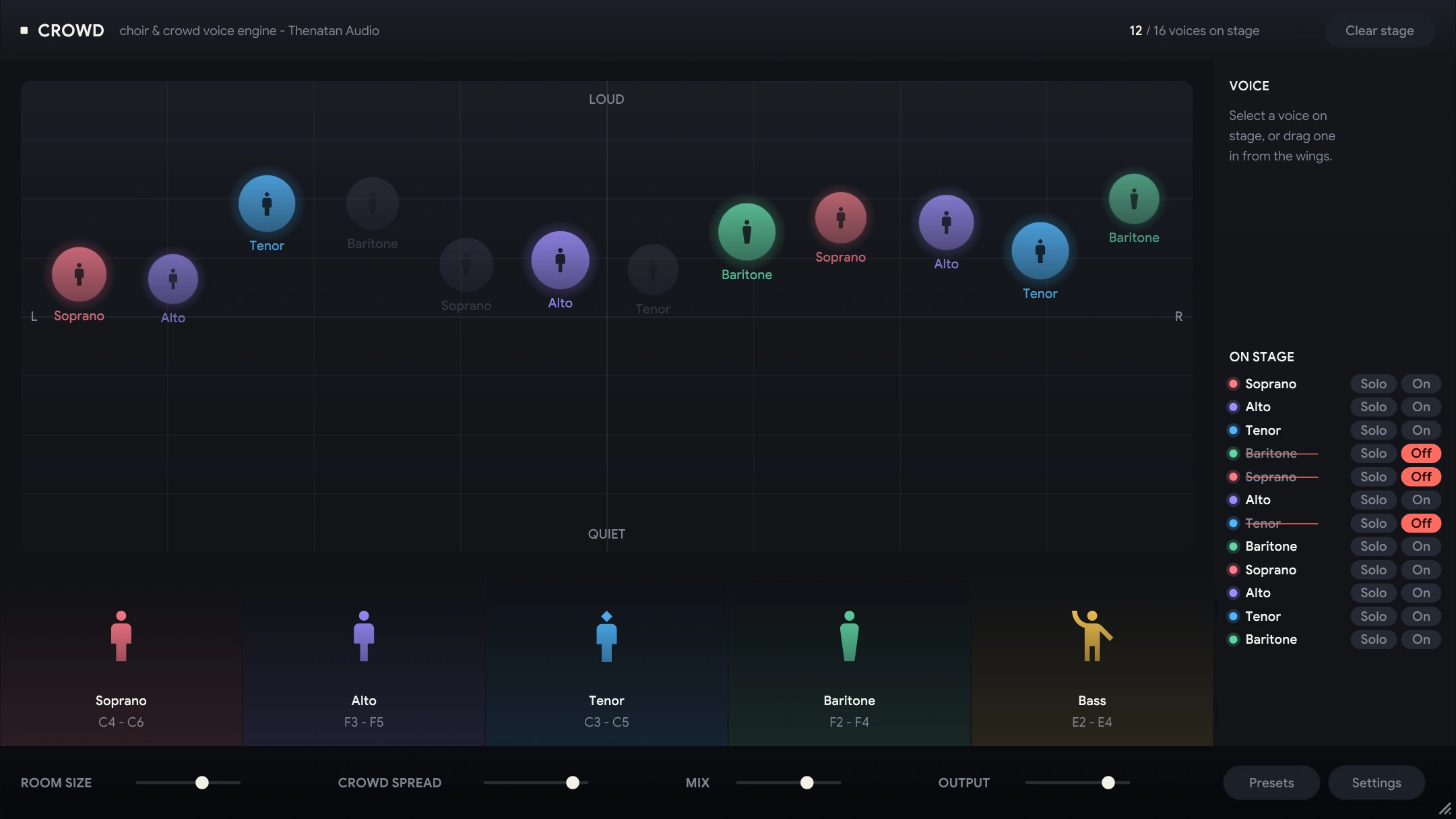This screenshot has height=819, width=1456.
Task: Click the resize grip icon at window corner
Action: (1445, 808)
